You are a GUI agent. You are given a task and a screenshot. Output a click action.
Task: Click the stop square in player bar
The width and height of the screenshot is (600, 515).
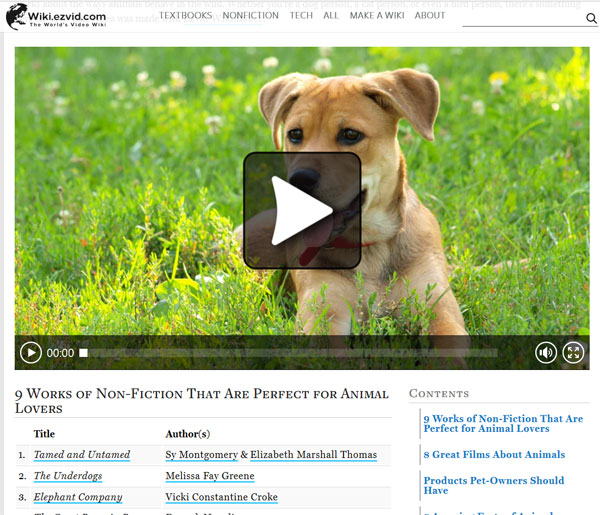[x=83, y=353]
